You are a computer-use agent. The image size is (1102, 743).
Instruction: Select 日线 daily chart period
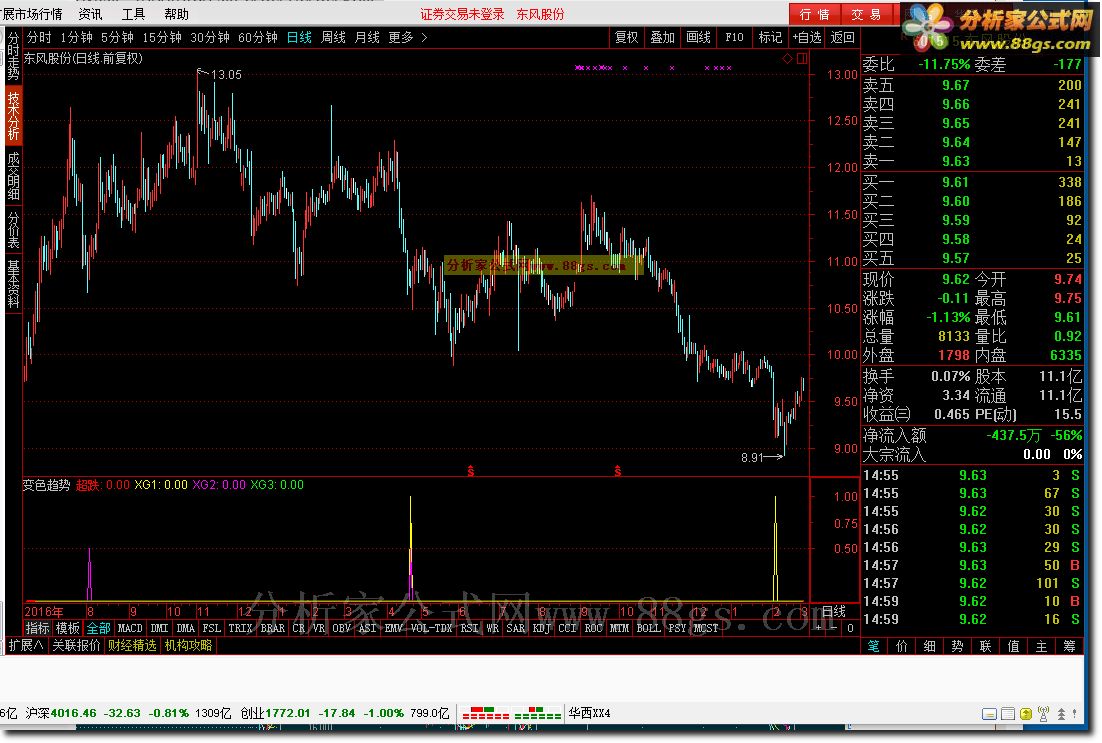pyautogui.click(x=299, y=37)
